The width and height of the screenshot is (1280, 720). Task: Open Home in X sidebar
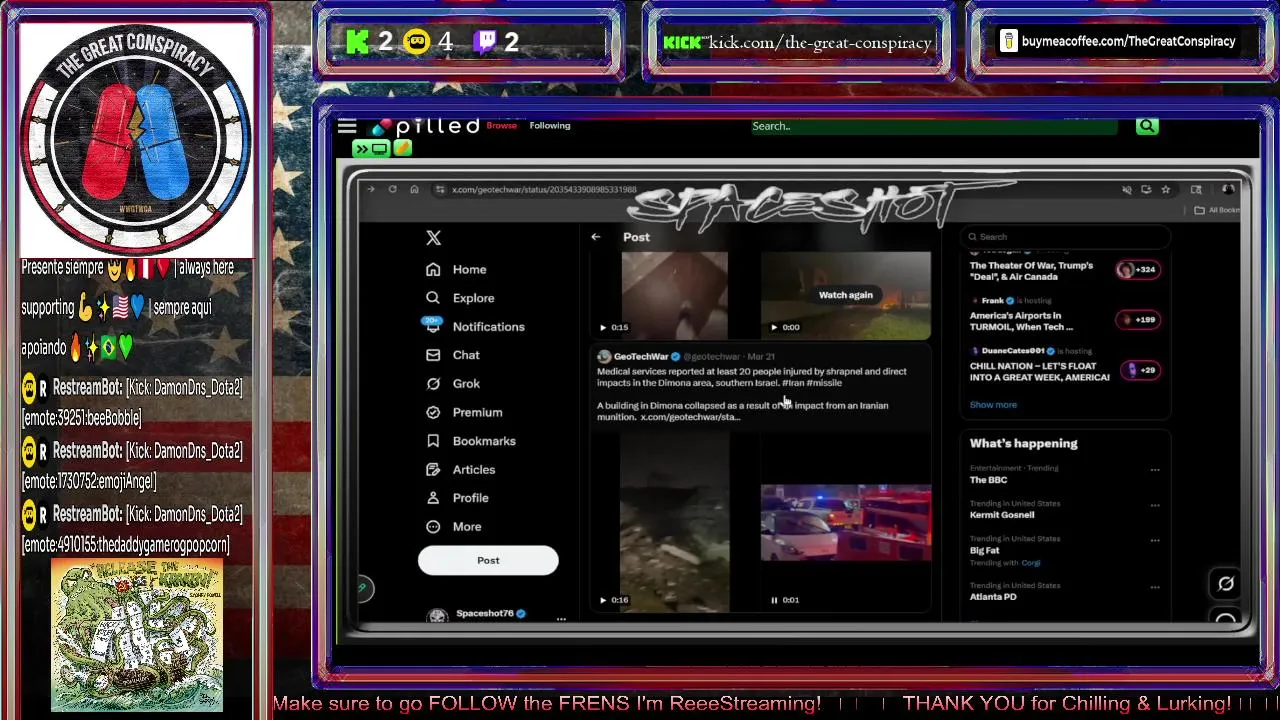(469, 269)
